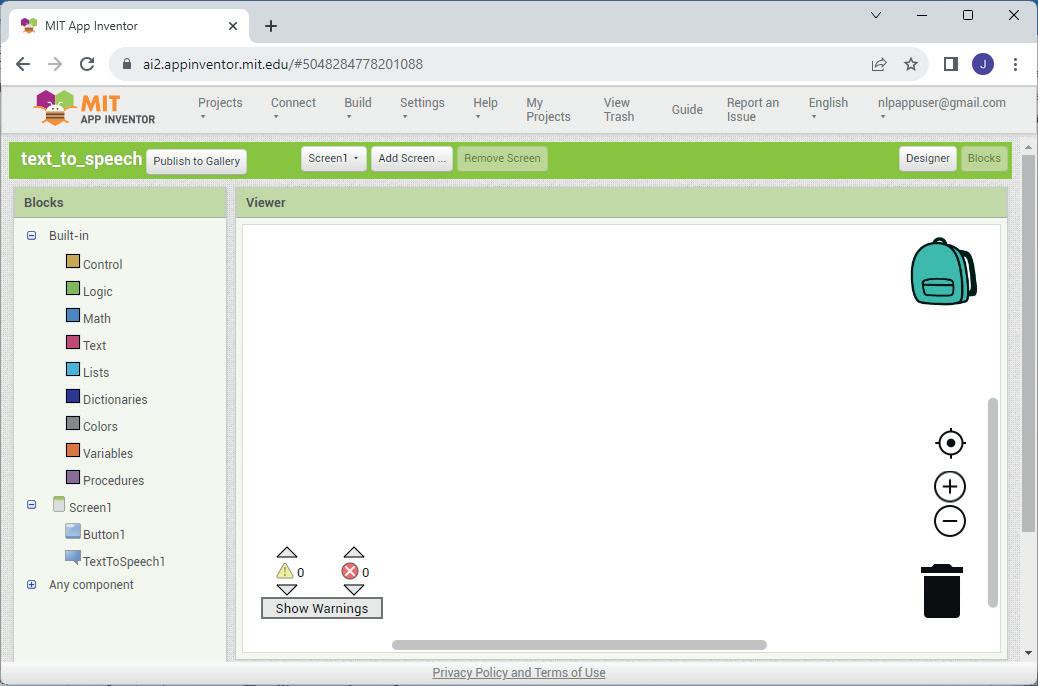Go to next warning down arrow
This screenshot has height=686, width=1038.
287,589
